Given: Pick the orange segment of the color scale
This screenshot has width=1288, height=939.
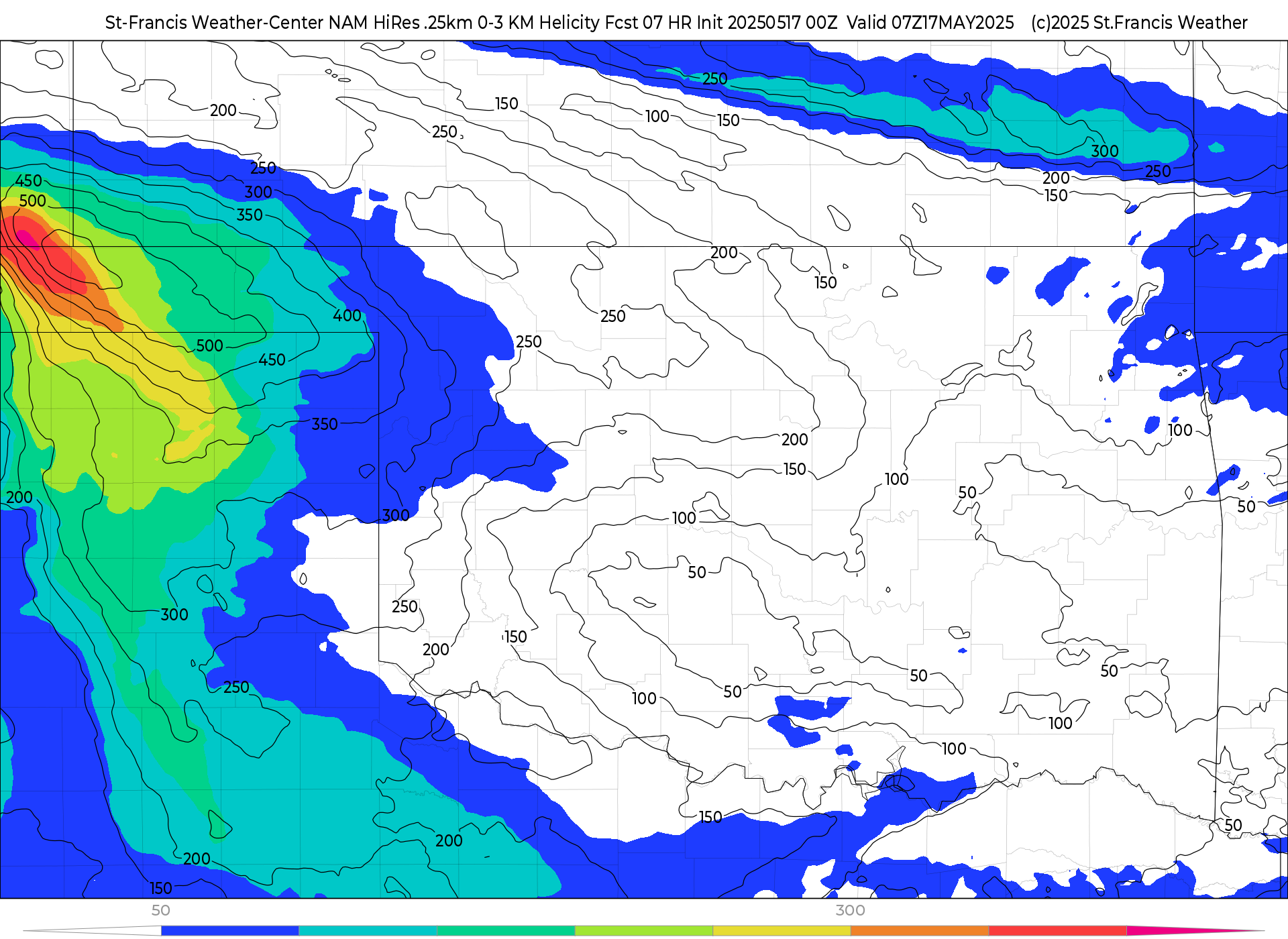Looking at the screenshot, I should (920, 931).
